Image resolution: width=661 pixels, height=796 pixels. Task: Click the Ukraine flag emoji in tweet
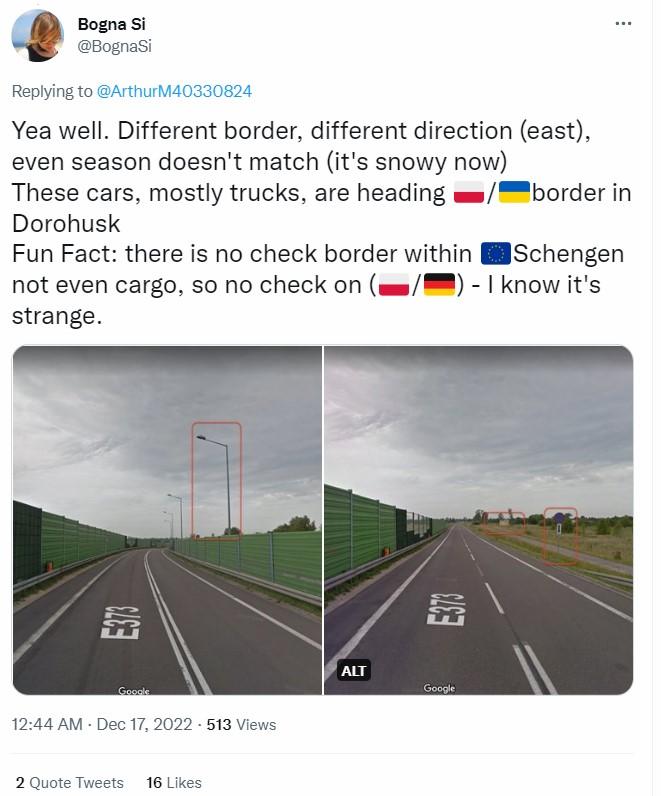pos(514,193)
